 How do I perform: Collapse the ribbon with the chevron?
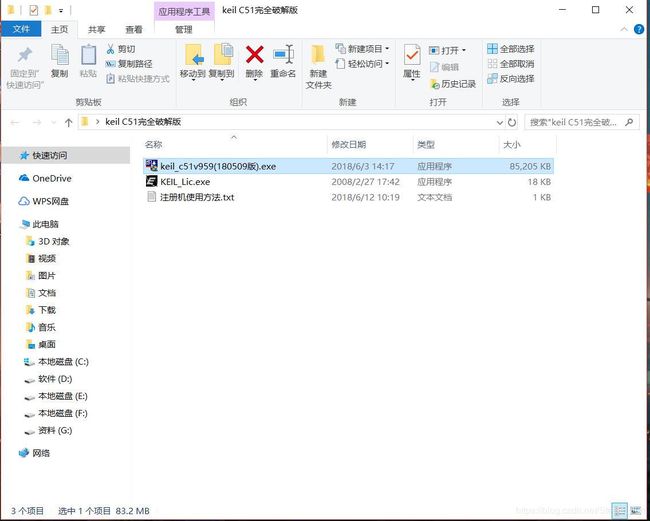click(x=624, y=29)
